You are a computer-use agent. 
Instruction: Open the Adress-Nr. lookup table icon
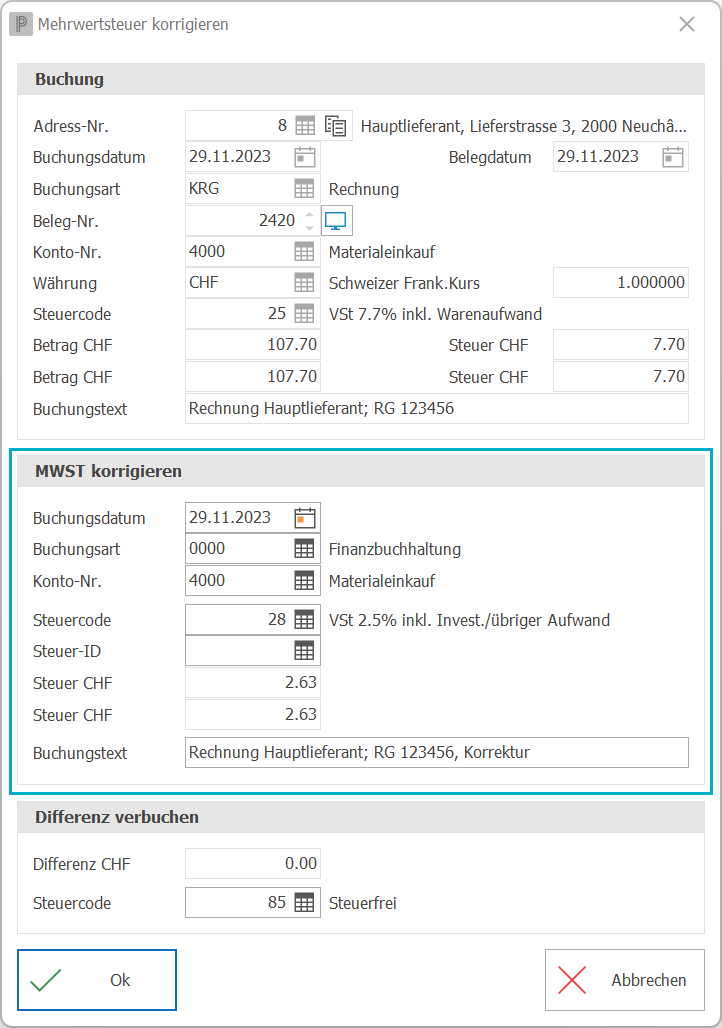[305, 125]
